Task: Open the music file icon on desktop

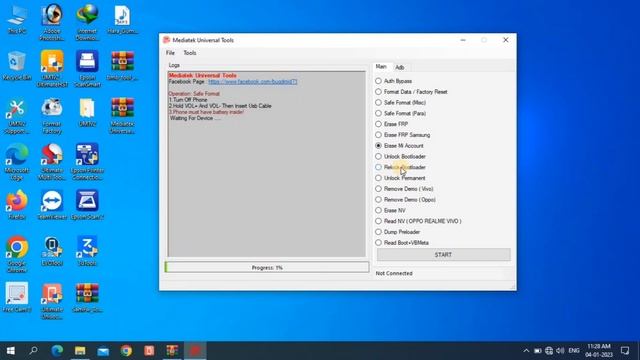Action: tap(122, 19)
